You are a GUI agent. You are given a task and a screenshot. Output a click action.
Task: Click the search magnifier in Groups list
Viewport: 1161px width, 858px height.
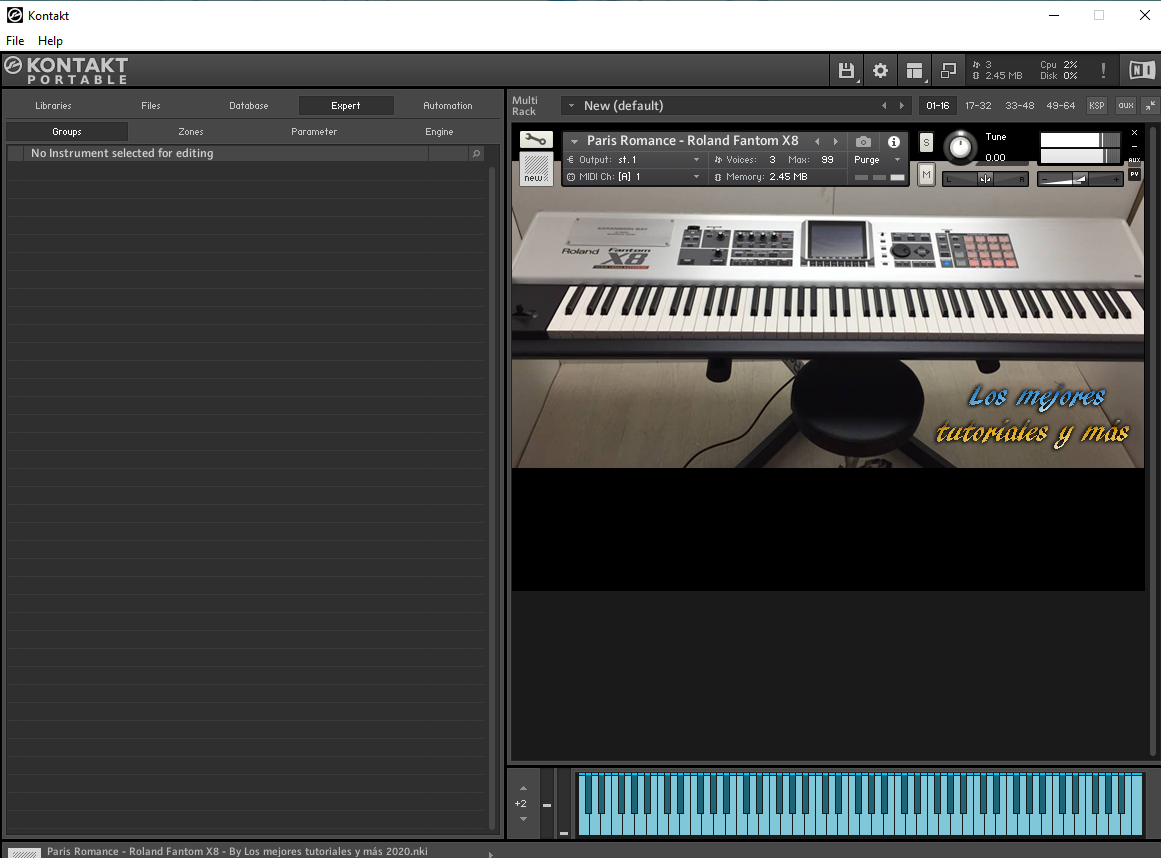click(476, 153)
